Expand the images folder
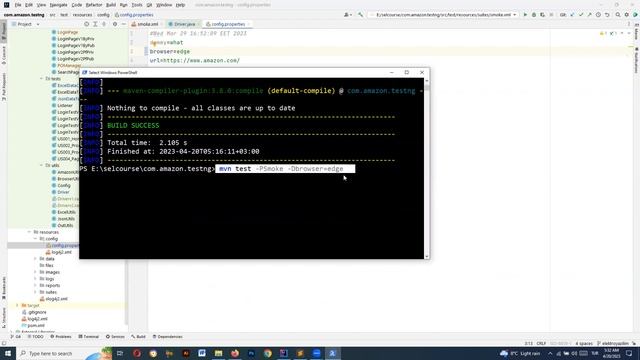 [x=36, y=272]
